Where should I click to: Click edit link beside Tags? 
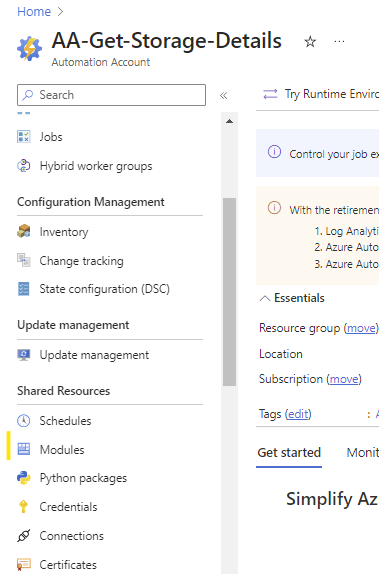[298, 414]
